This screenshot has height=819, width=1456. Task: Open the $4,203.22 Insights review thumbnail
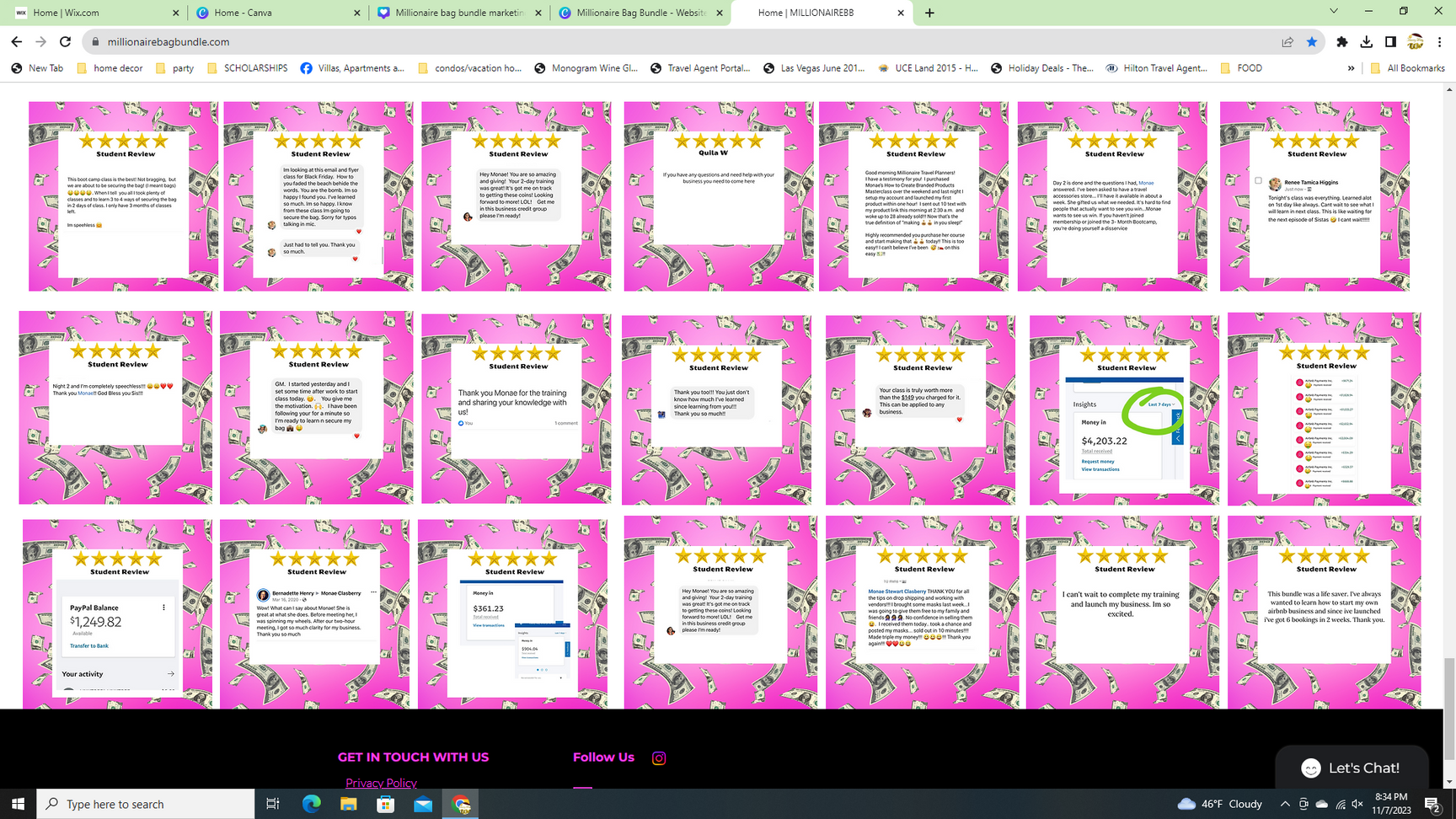coord(1124,409)
